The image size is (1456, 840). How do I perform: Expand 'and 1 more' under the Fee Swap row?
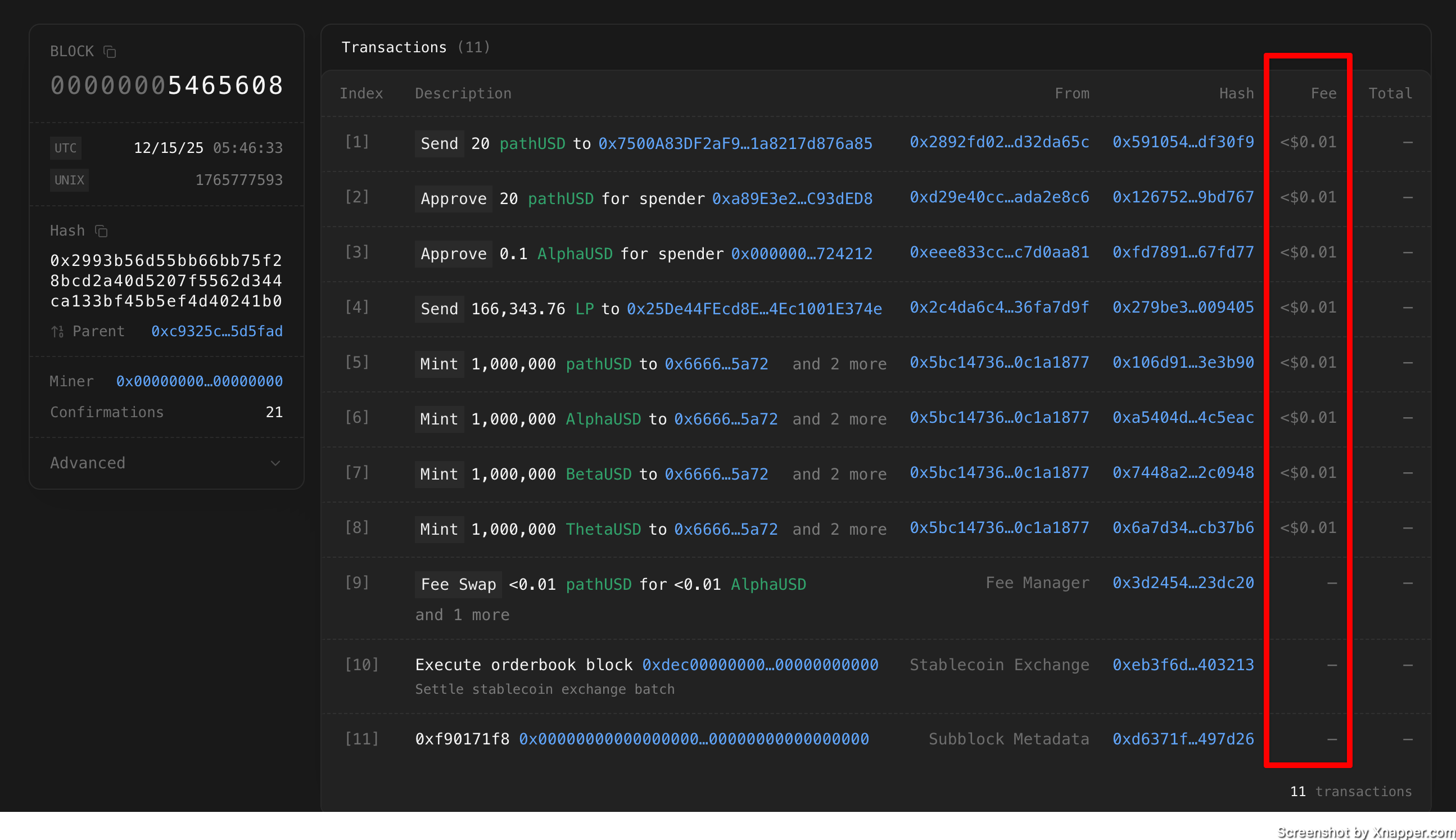[462, 615]
